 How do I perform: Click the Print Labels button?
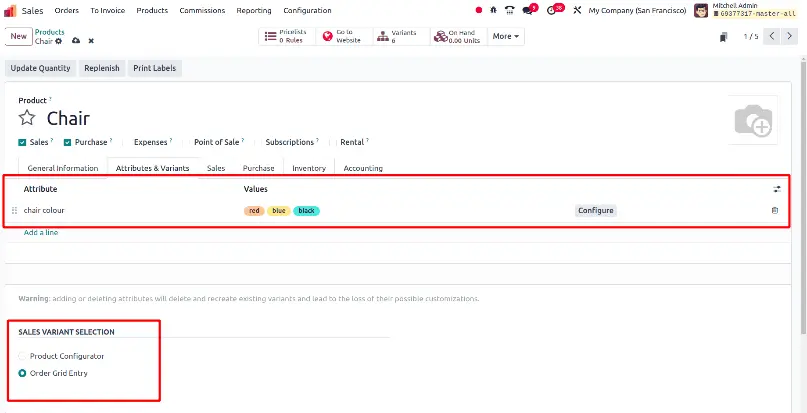(154, 68)
